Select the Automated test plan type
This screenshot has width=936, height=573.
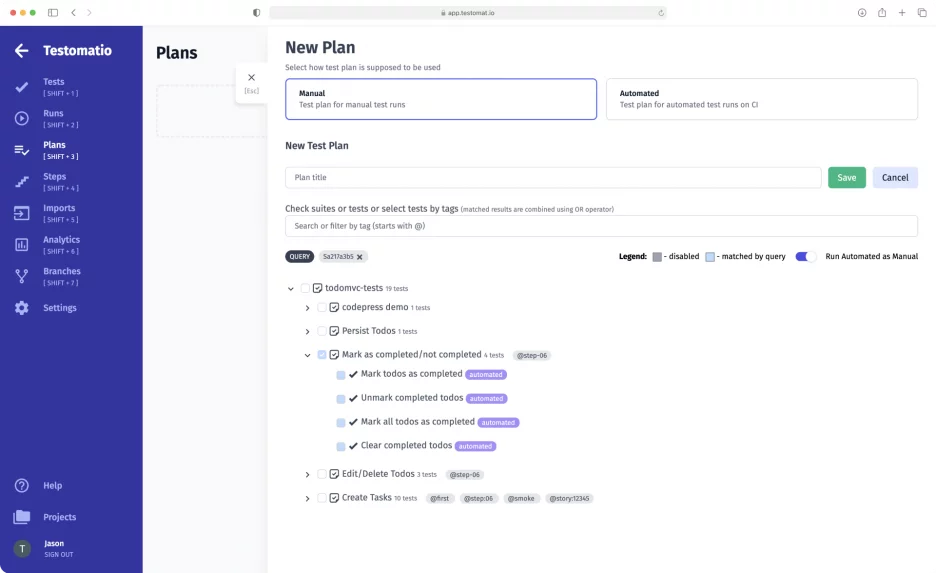761,99
